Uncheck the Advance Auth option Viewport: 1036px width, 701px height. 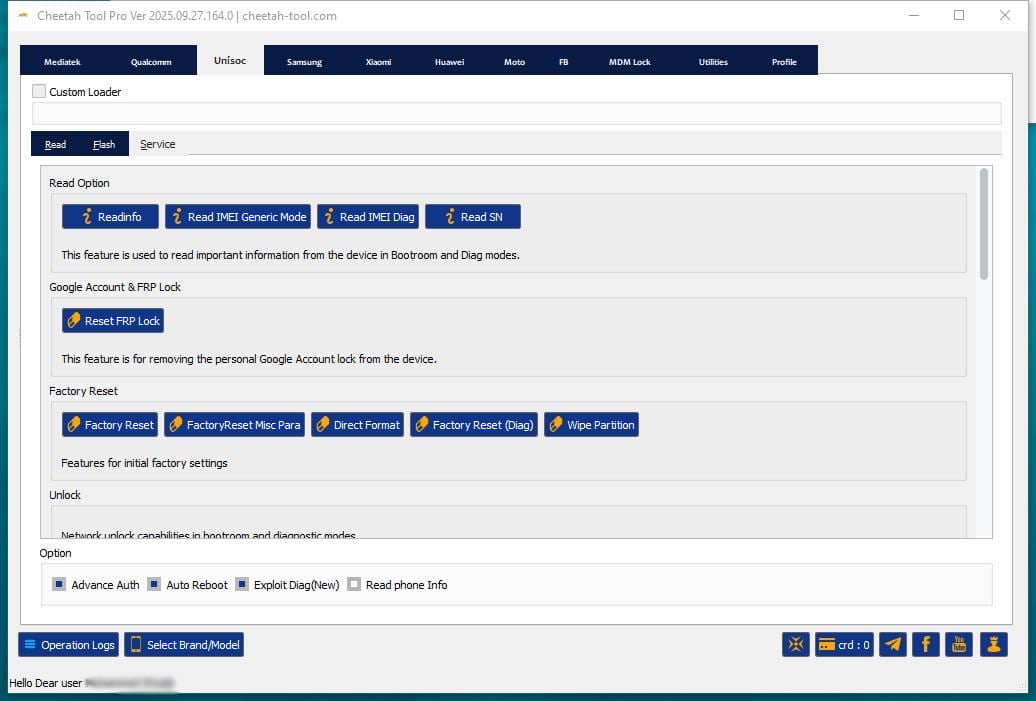[x=59, y=585]
